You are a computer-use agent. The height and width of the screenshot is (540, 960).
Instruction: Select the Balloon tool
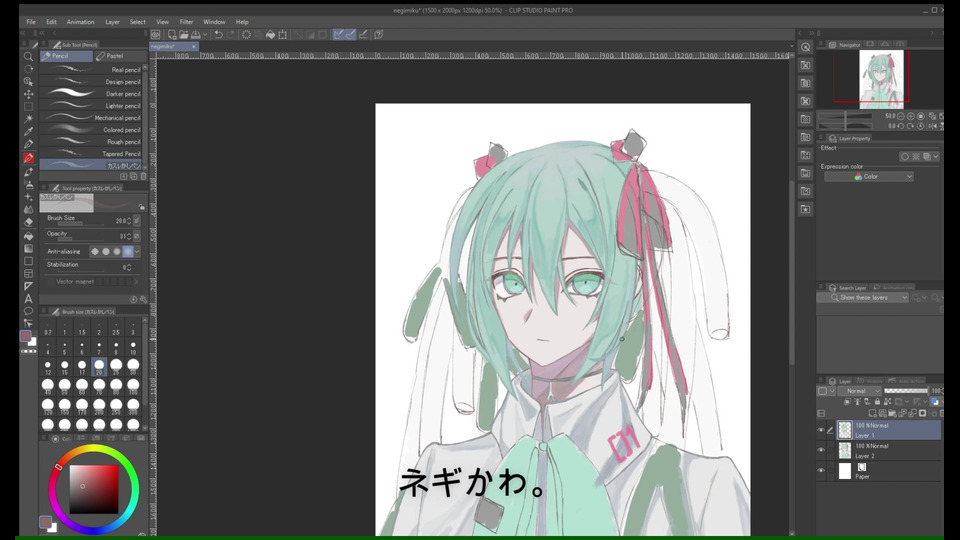point(28,311)
